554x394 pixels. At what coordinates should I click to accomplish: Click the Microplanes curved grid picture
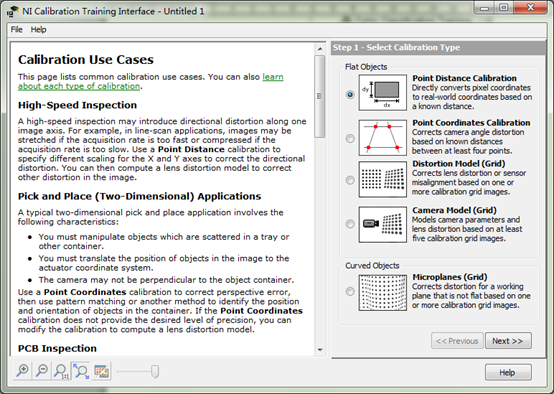click(383, 293)
